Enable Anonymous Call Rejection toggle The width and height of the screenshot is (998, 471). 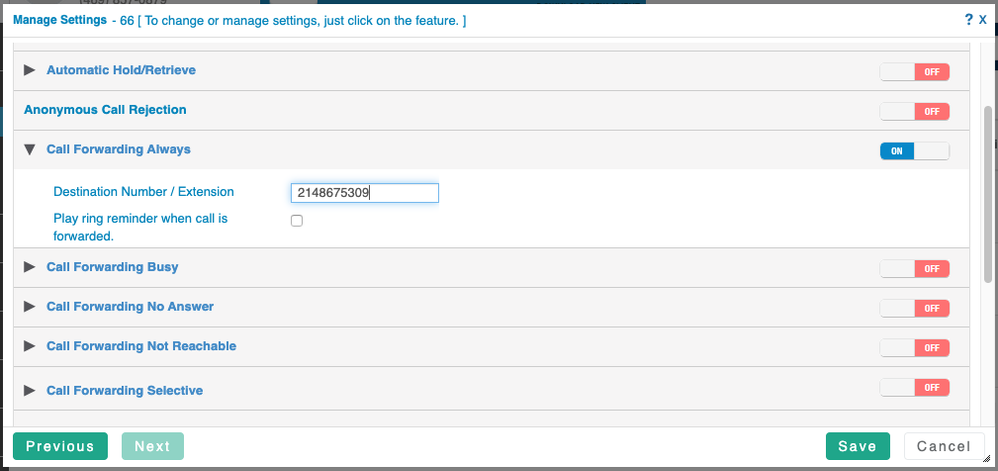point(914,111)
